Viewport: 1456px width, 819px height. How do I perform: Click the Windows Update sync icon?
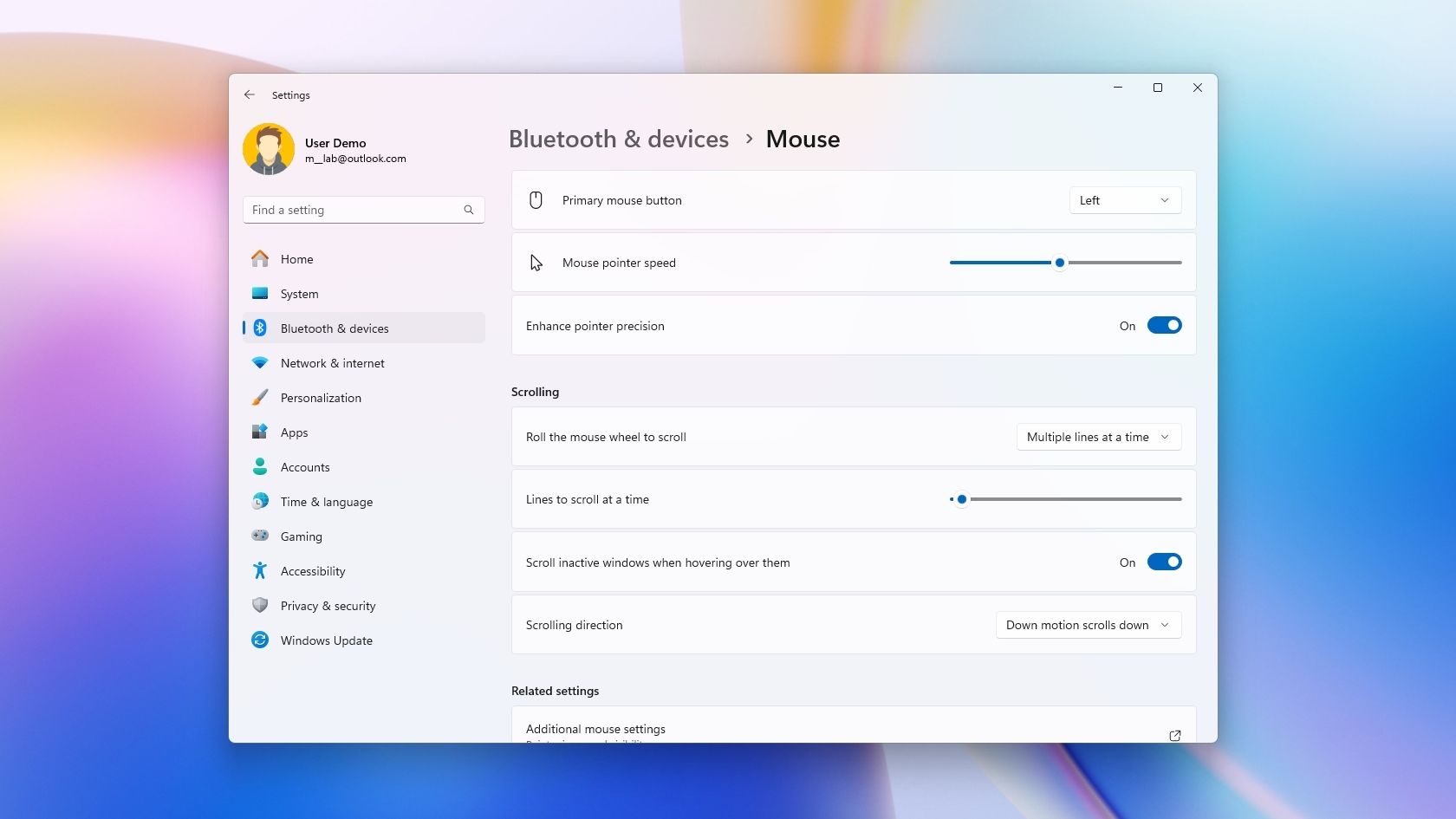pos(260,640)
